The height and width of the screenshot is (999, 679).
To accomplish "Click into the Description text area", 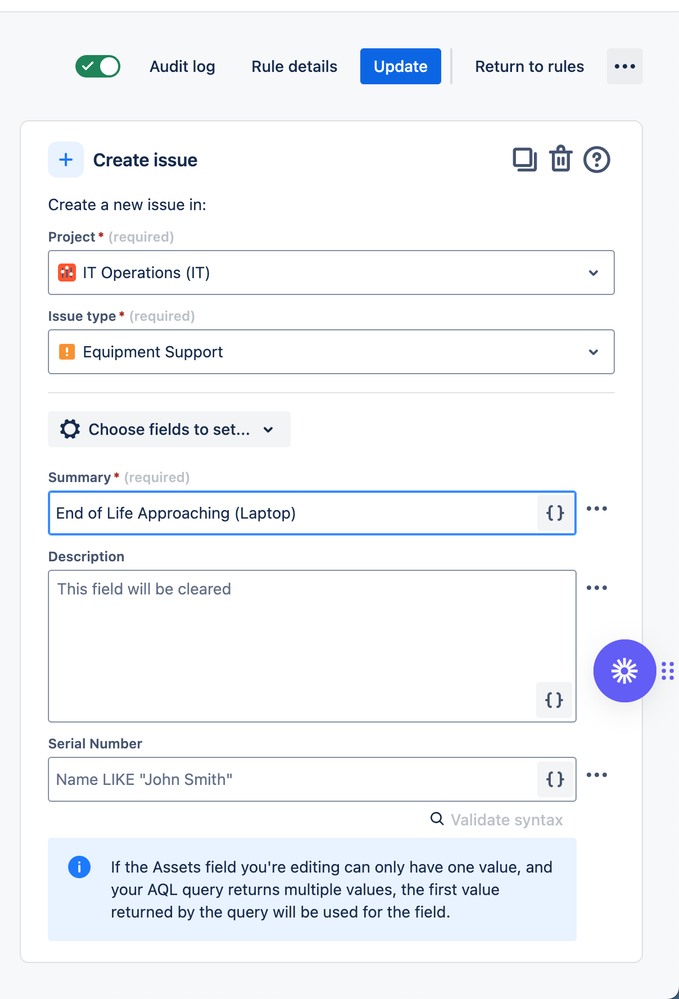I will point(312,646).
